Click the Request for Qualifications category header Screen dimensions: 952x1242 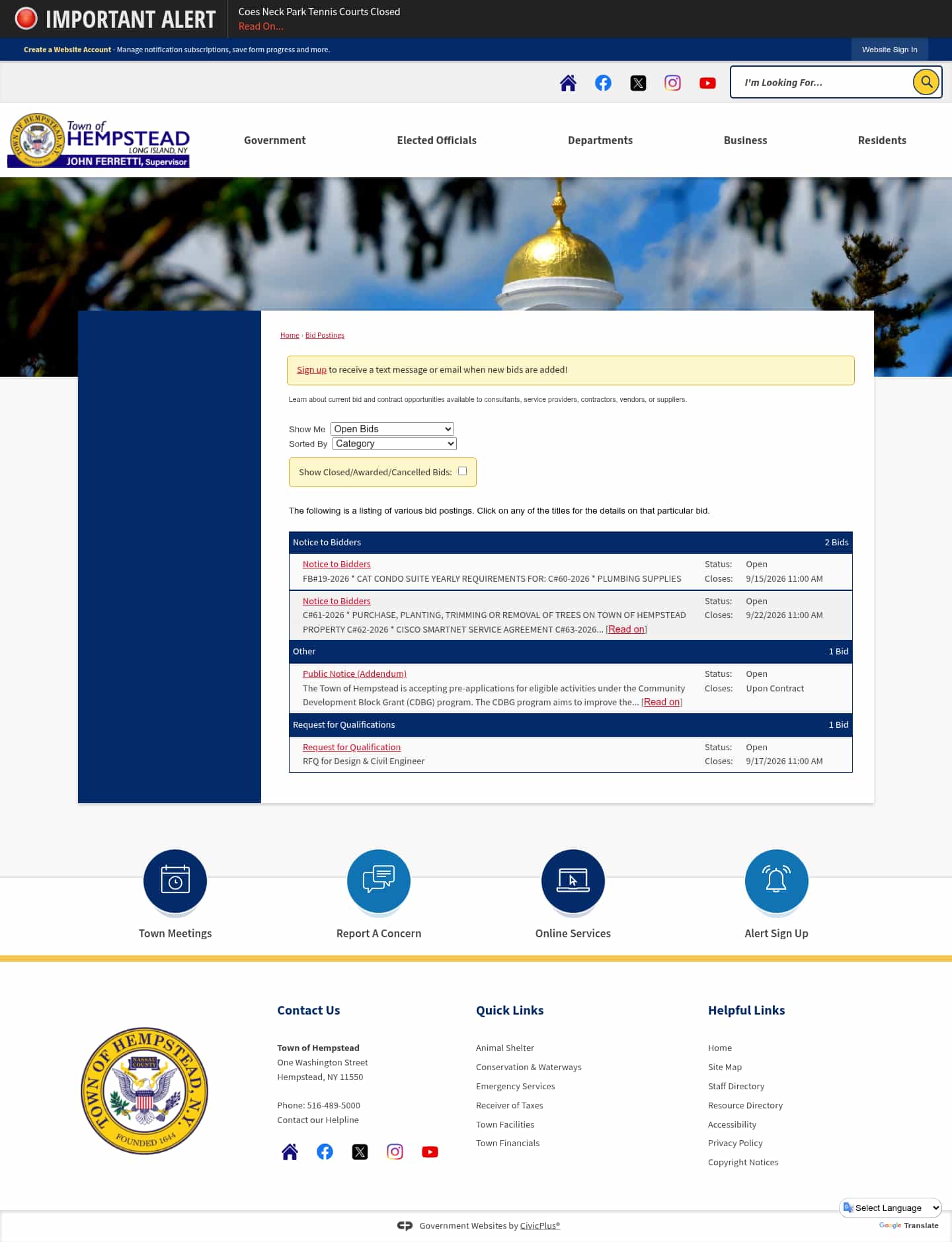click(571, 724)
